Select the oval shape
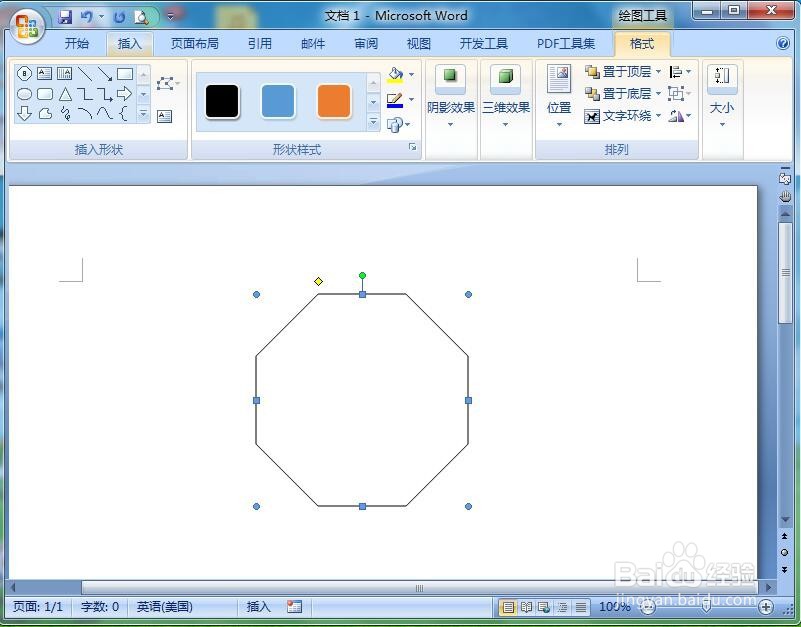The image size is (801, 627). (x=24, y=94)
